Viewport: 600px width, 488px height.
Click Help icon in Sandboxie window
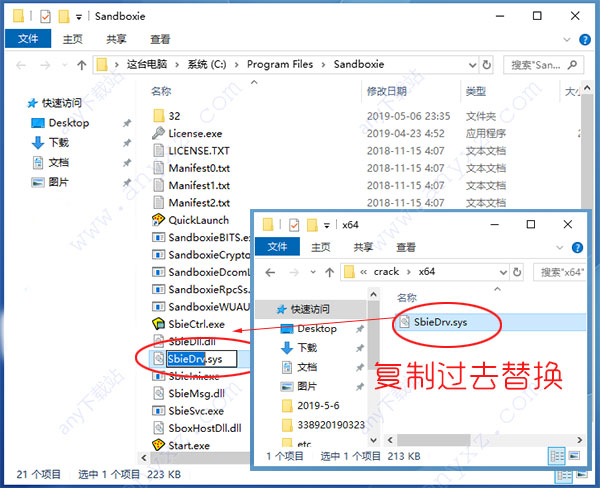585,39
